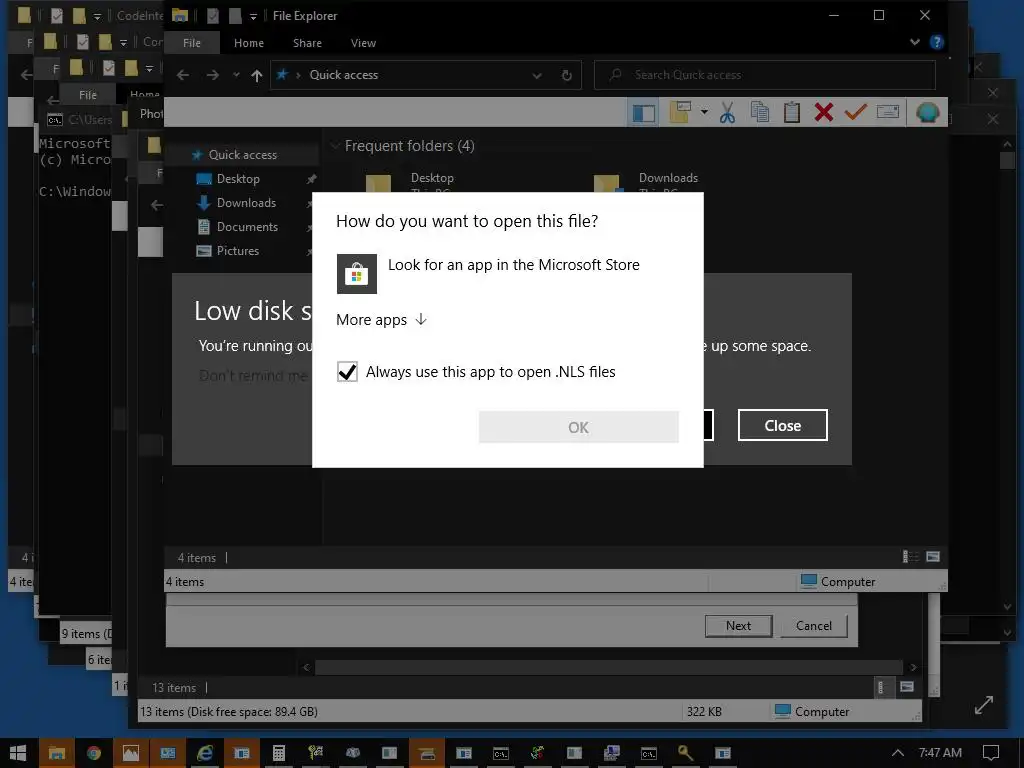Switch to details view in status bar
The image size is (1024, 768).
(910, 556)
